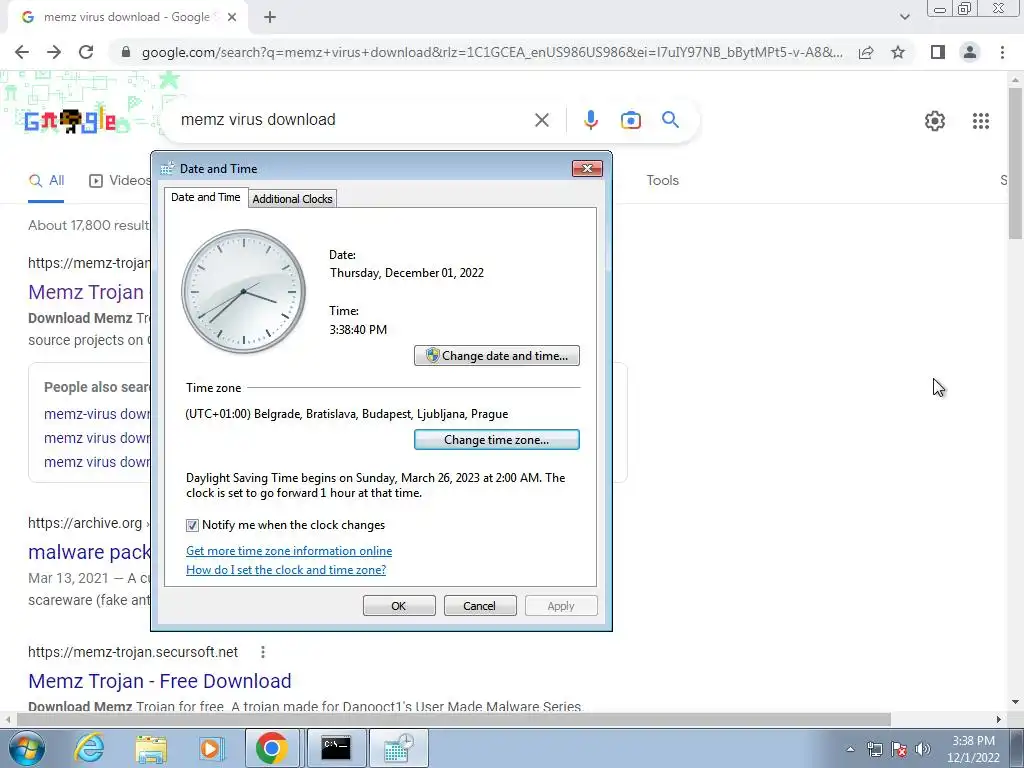Screen dimensions: 1024x768
Task: Open the search Tools option
Action: click(x=662, y=180)
